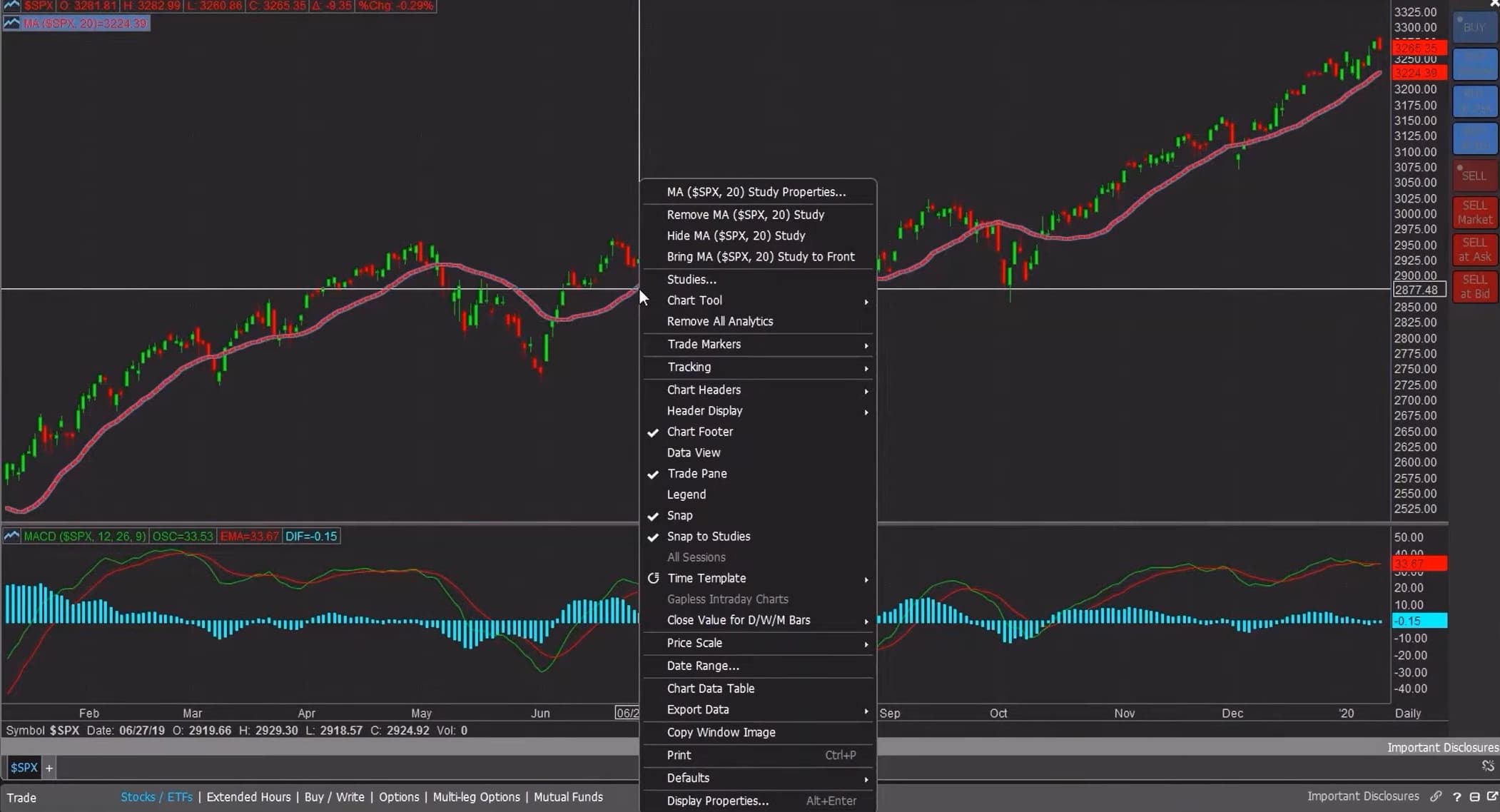This screenshot has width=1500, height=812.
Task: Click the OSC=33.53 header label
Action: tap(183, 536)
